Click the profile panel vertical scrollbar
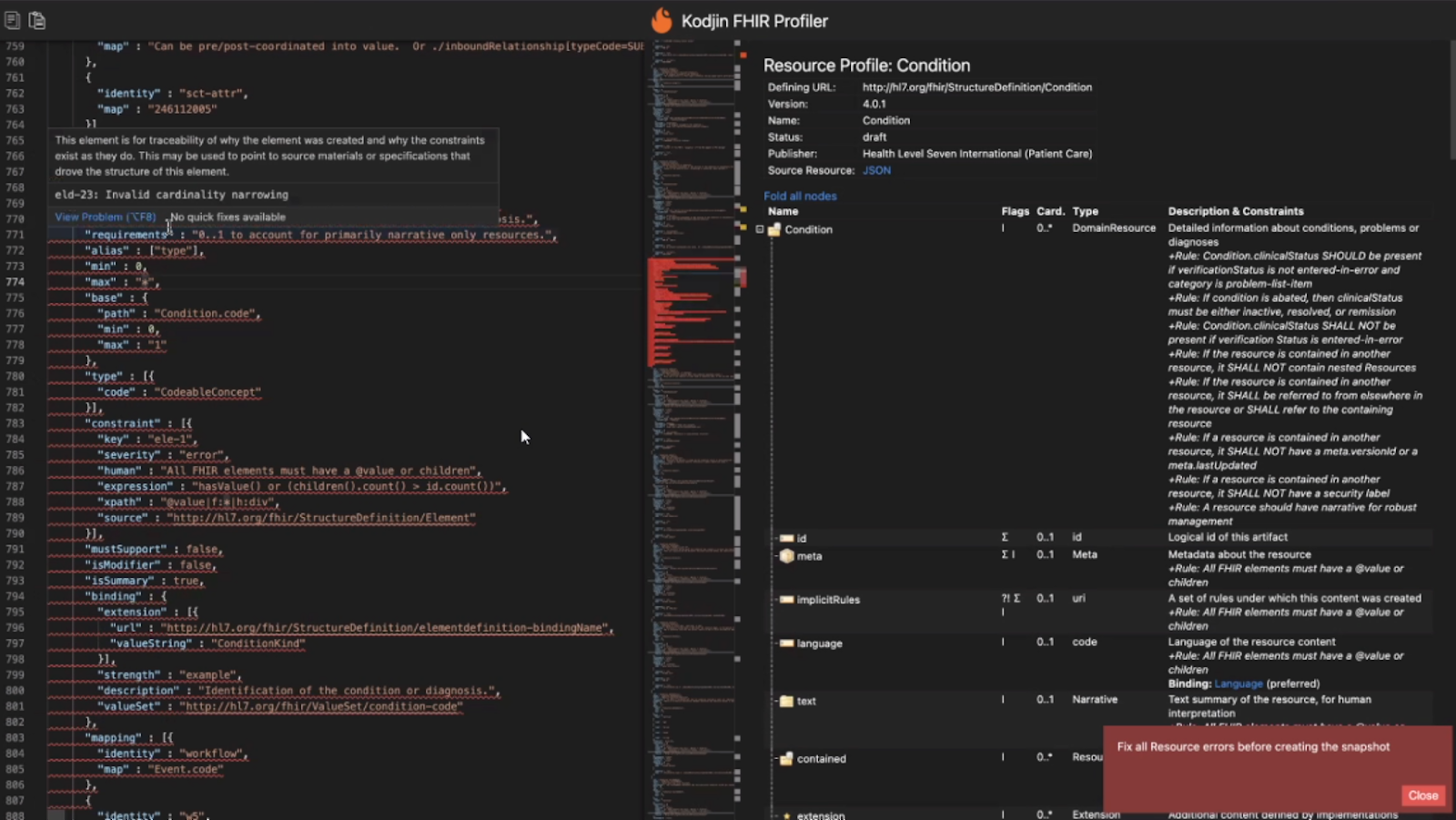The image size is (1456, 820). [1451, 100]
